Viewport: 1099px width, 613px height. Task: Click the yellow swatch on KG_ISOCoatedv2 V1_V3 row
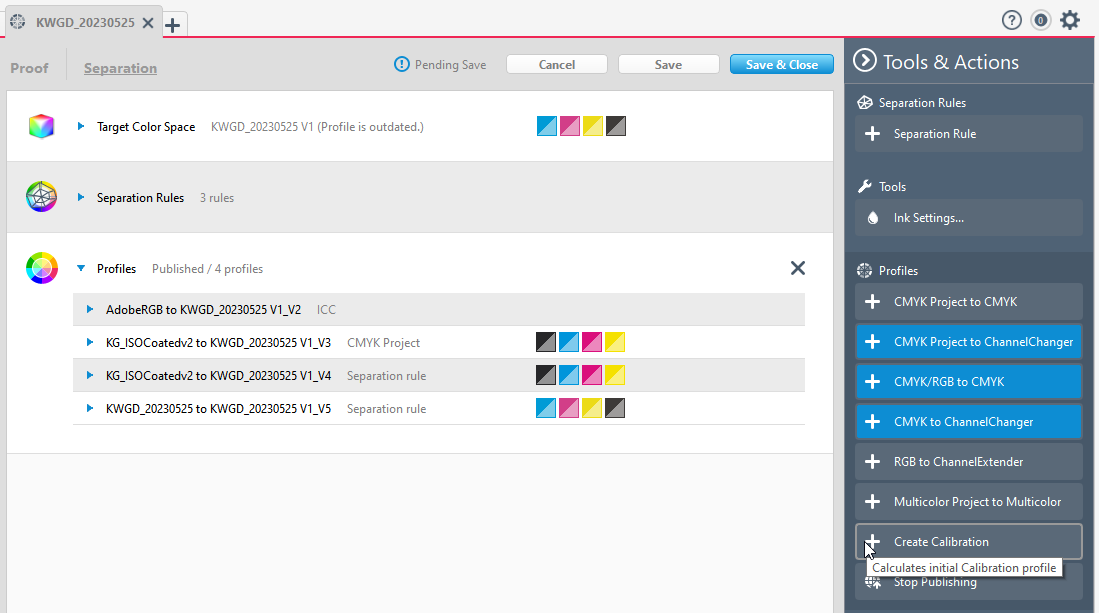pyautogui.click(x=615, y=341)
